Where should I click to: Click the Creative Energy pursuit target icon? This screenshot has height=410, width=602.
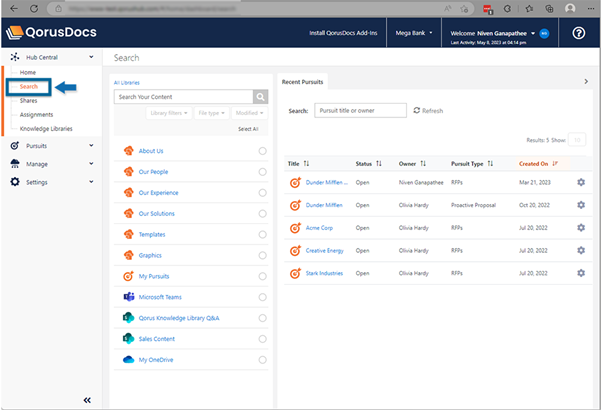(x=295, y=251)
